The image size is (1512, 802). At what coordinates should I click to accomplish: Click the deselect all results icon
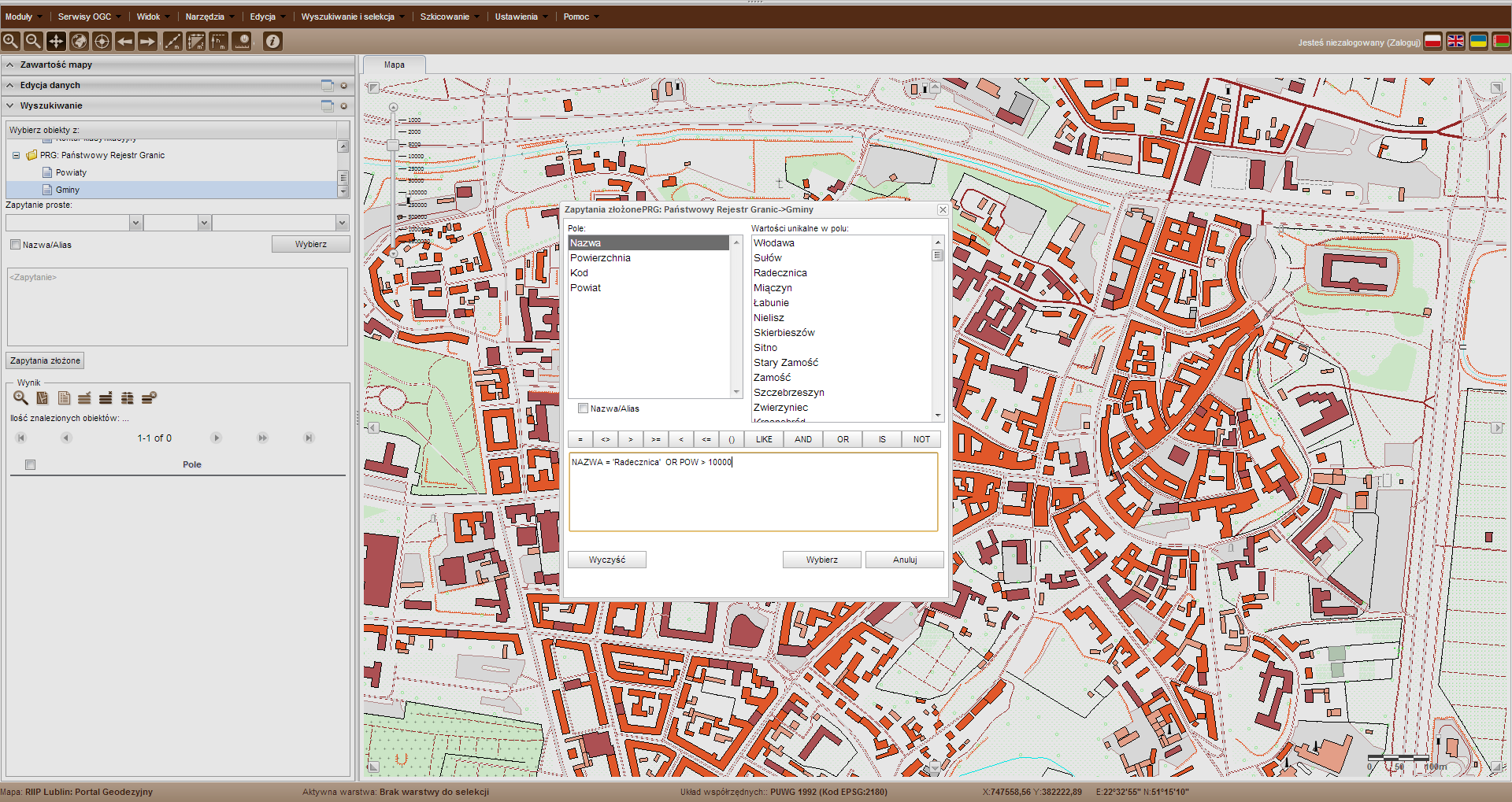point(106,398)
